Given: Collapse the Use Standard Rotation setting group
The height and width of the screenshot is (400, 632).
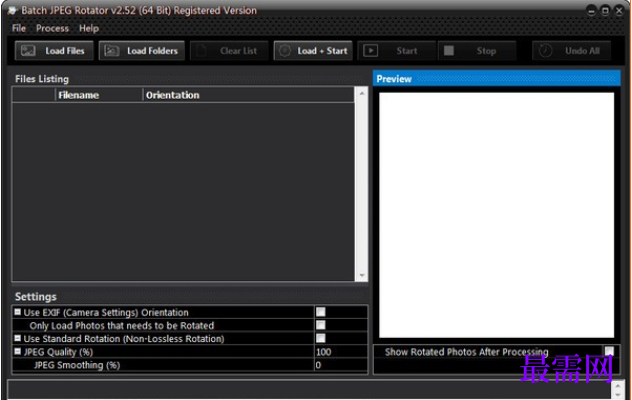Looking at the screenshot, I should click(x=17, y=338).
